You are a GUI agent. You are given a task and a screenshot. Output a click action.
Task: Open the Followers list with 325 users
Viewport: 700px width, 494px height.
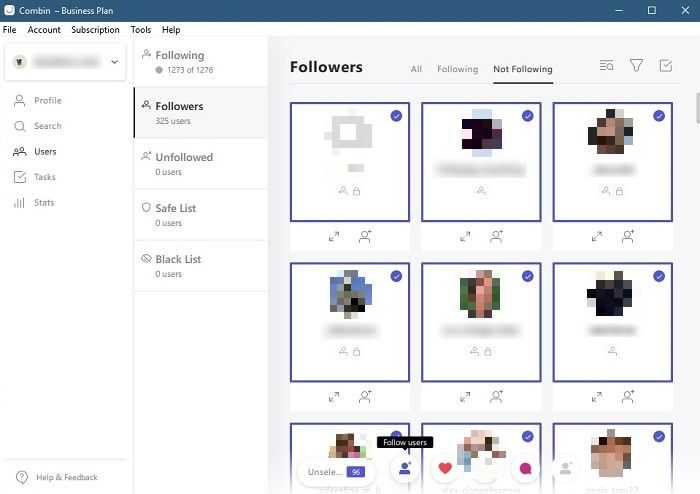point(201,113)
